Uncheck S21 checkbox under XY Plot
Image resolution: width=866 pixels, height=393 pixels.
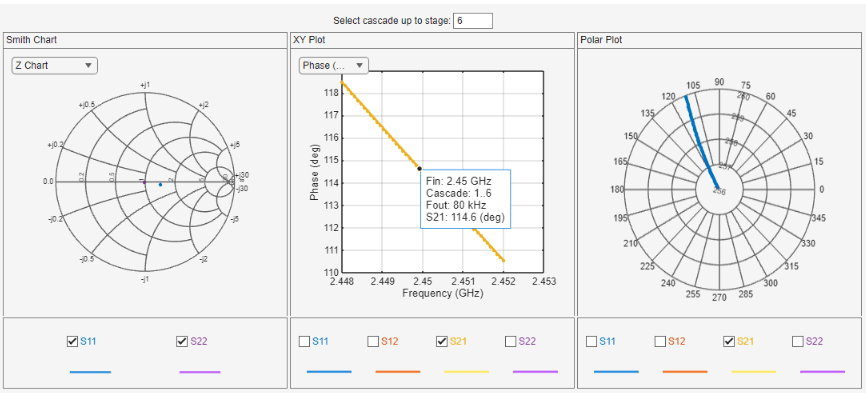click(441, 342)
